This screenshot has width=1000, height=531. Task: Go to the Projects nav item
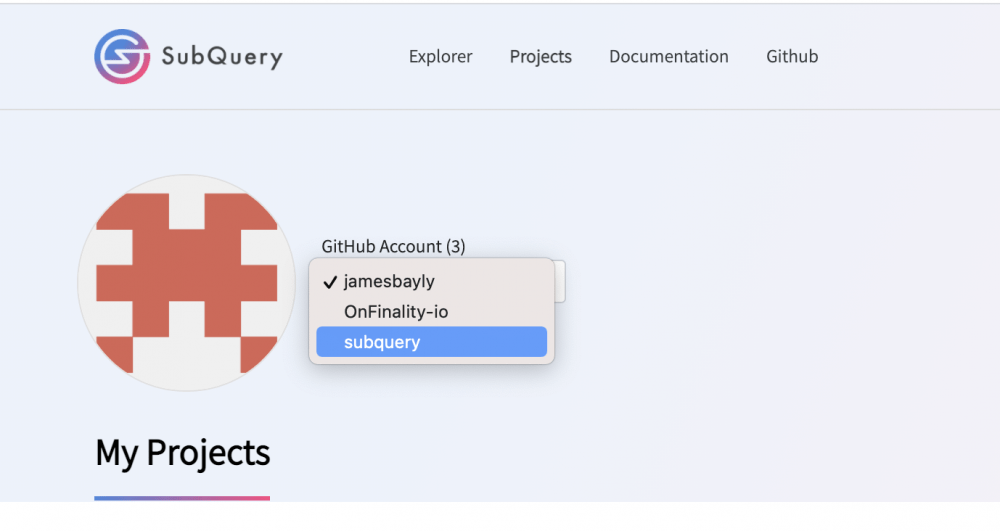coord(540,57)
